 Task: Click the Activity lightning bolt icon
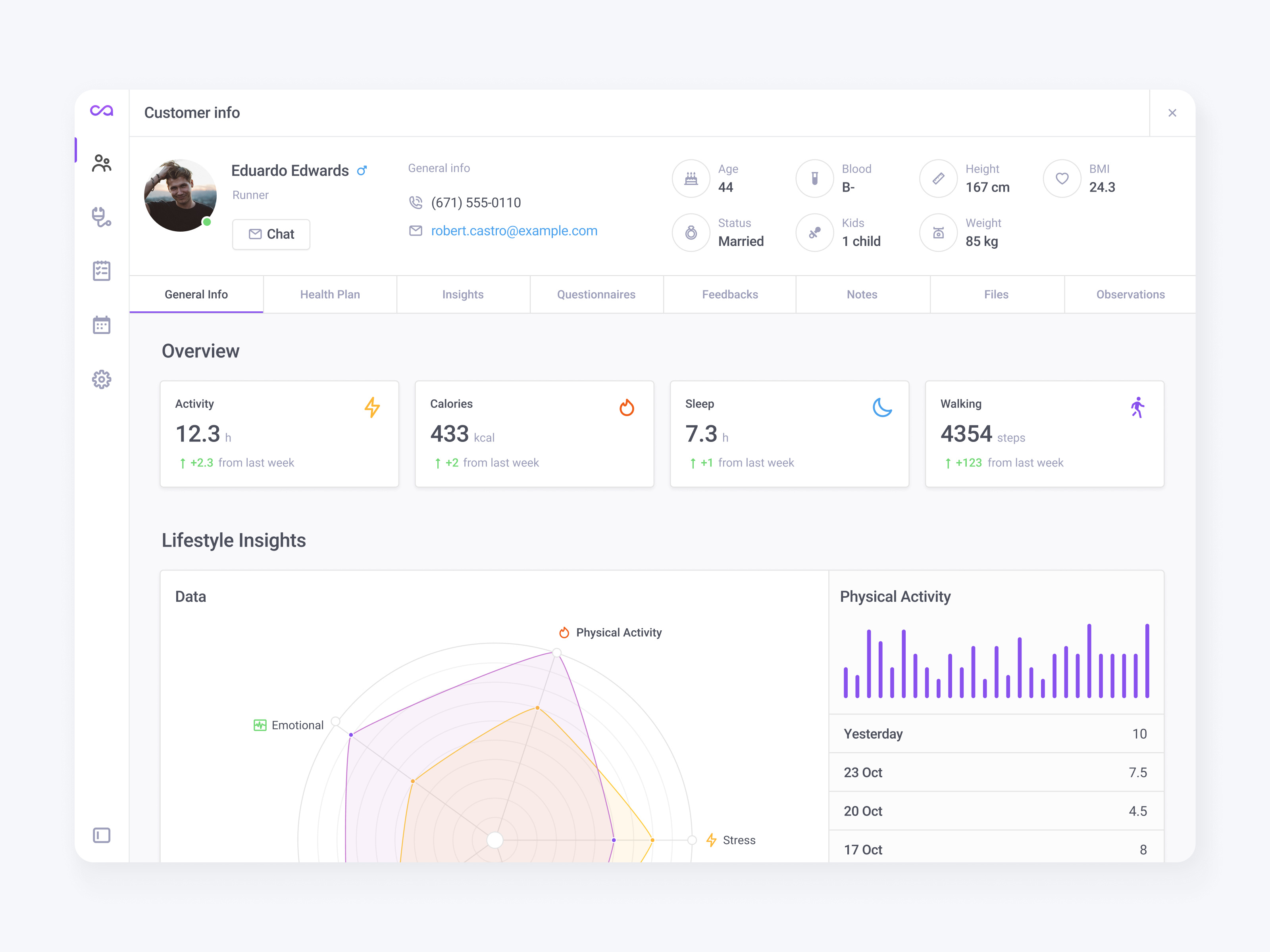point(372,407)
